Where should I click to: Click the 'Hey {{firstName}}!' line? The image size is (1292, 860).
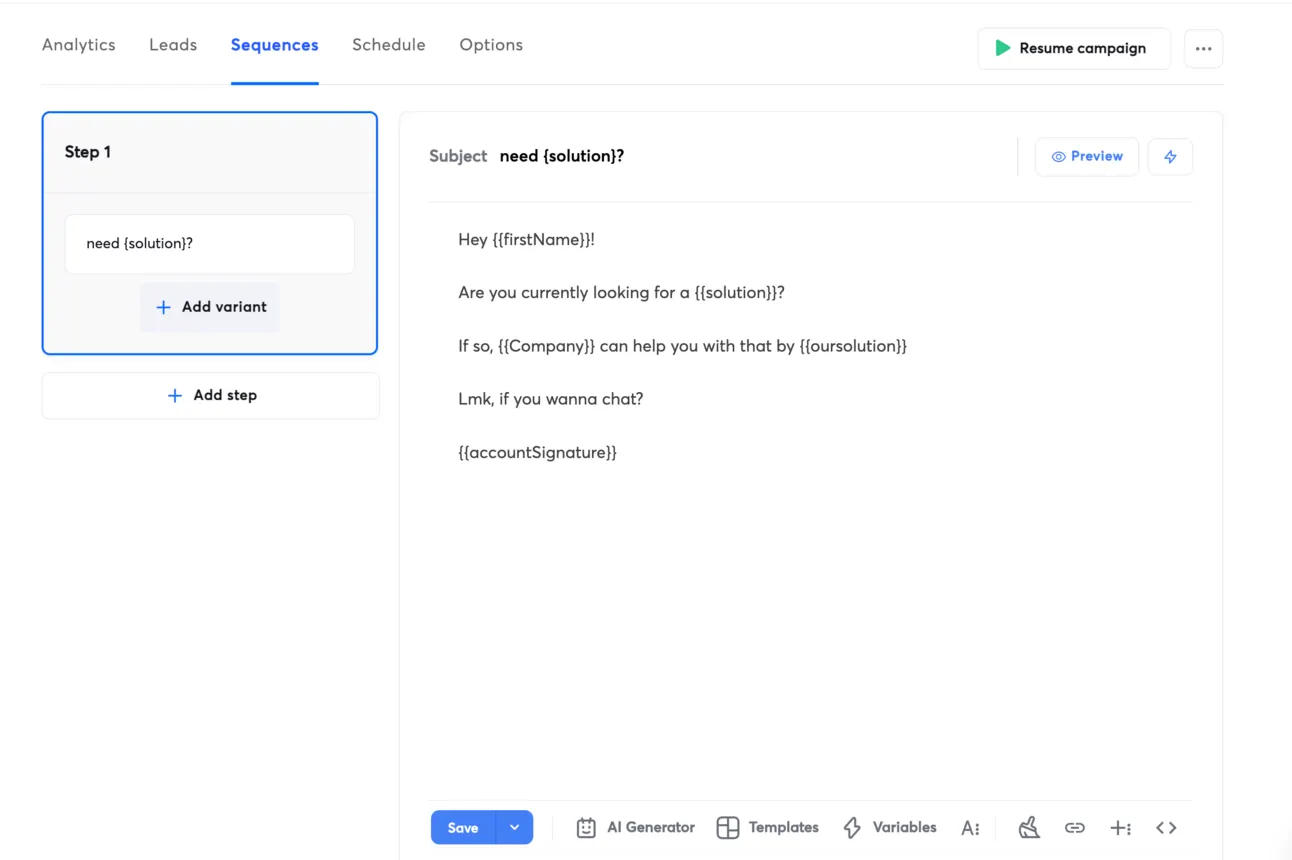click(x=526, y=240)
